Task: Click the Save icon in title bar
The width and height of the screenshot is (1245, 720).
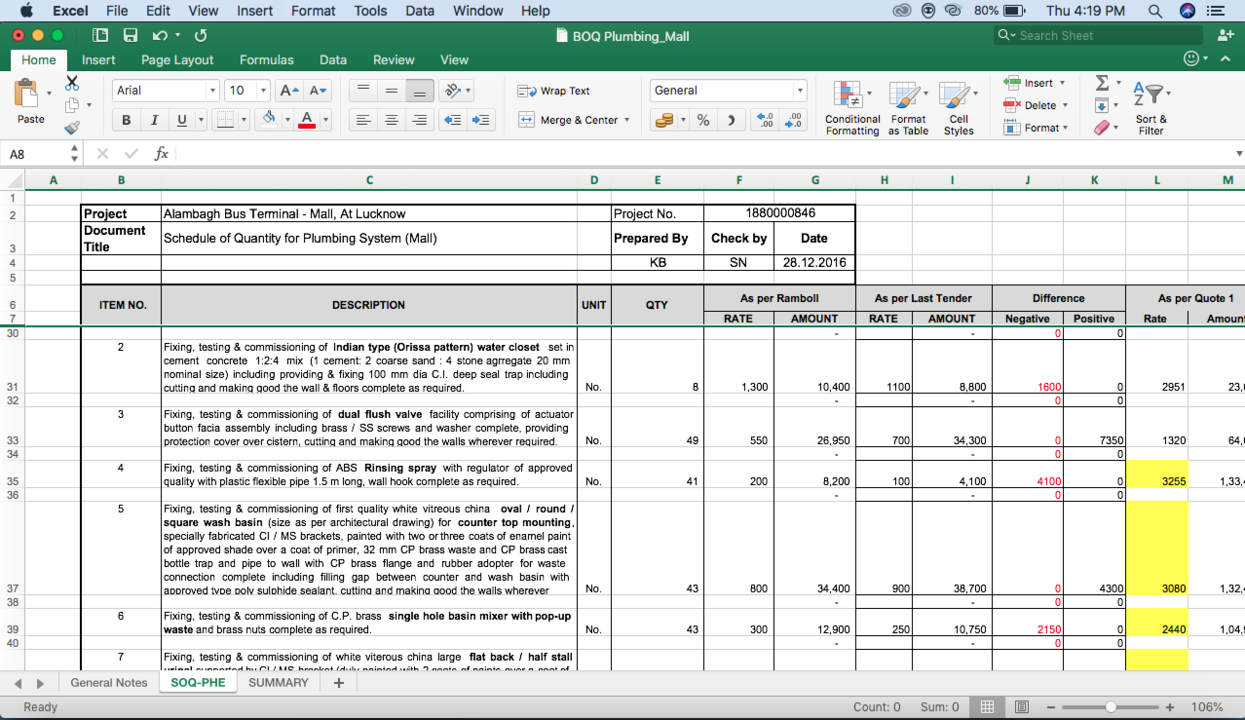Action: 130,35
